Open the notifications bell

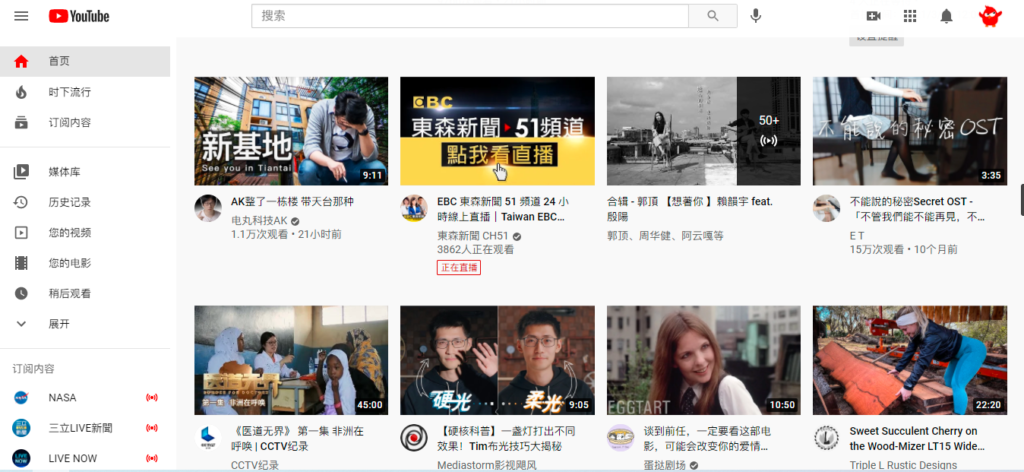point(946,16)
